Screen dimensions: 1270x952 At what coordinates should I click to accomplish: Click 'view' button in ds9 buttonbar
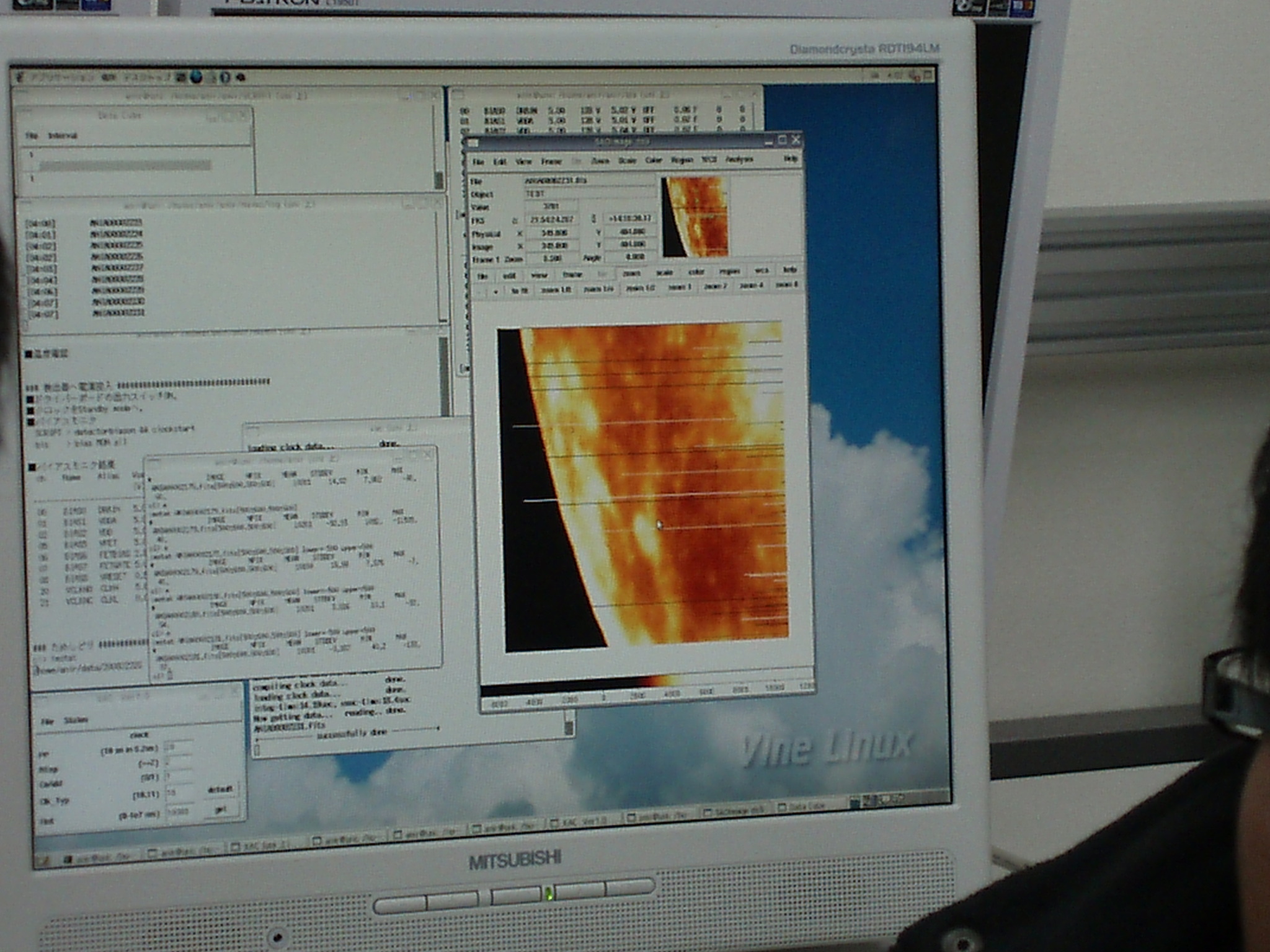[x=540, y=275]
